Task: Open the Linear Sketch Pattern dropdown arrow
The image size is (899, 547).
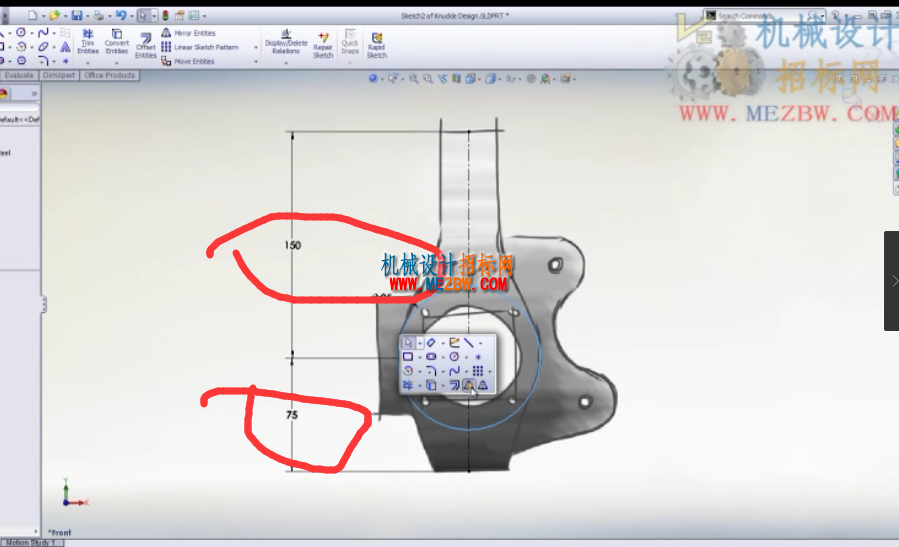Action: coord(256,48)
